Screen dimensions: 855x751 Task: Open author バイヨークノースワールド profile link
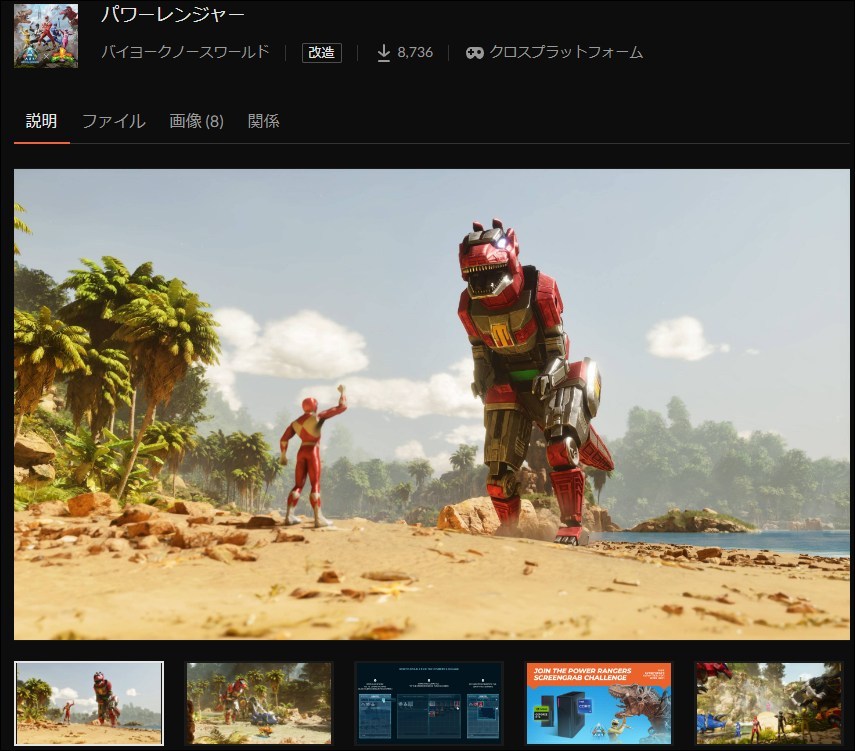point(185,52)
